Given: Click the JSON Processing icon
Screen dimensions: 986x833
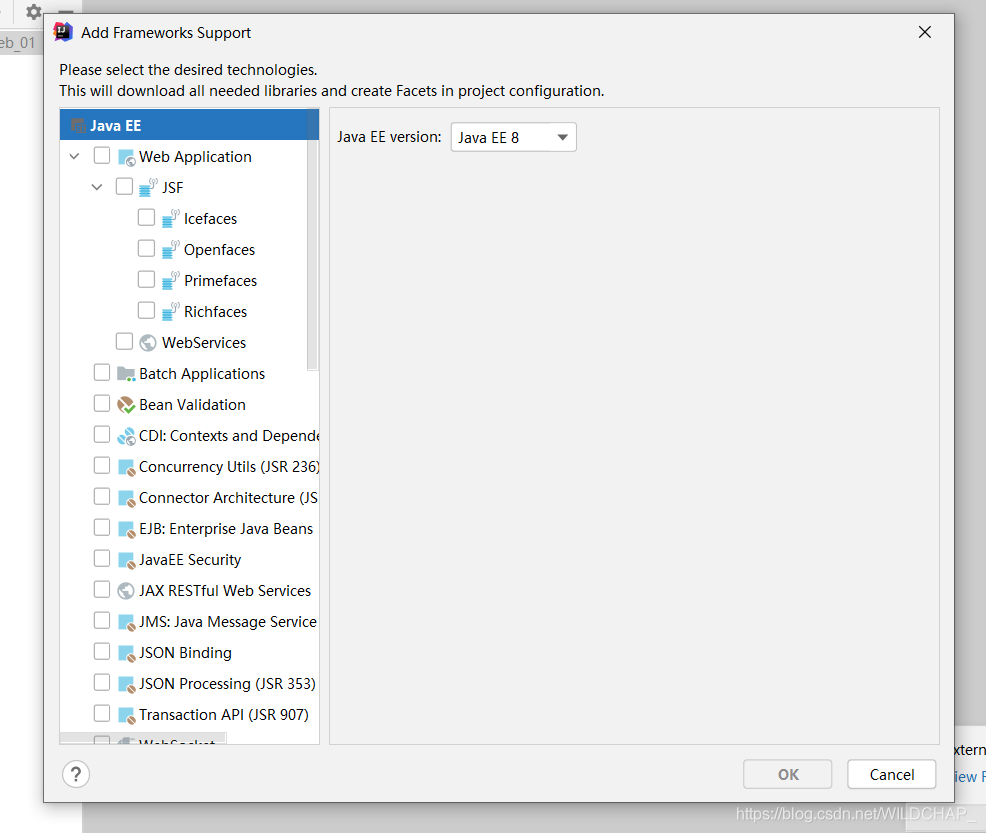Looking at the screenshot, I should click(126, 684).
